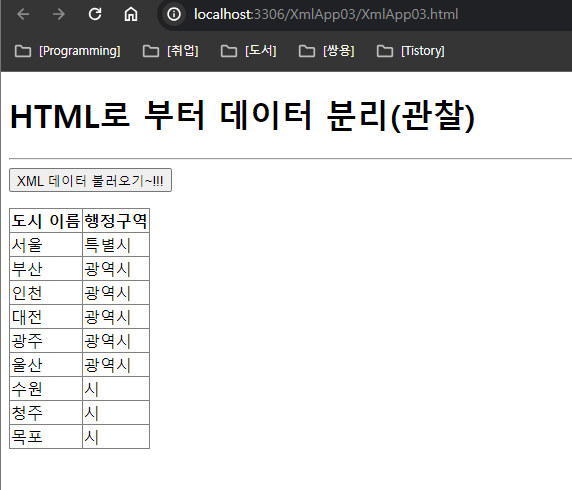Select the 부산 table cell
This screenshot has height=490, width=572.
pos(46,269)
